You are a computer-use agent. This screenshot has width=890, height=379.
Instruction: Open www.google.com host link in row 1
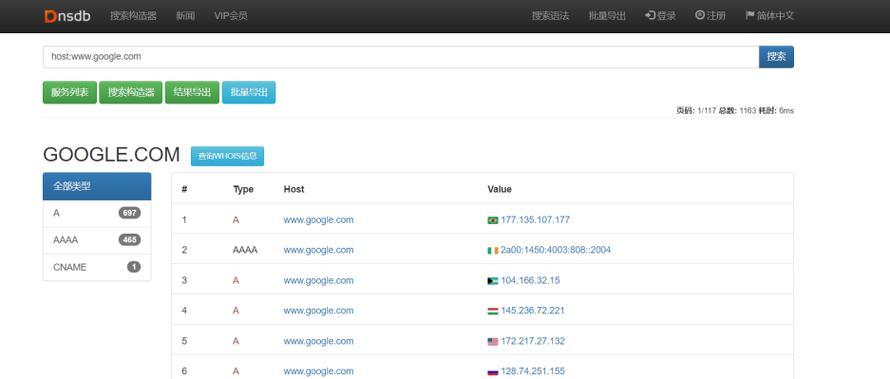click(x=318, y=220)
